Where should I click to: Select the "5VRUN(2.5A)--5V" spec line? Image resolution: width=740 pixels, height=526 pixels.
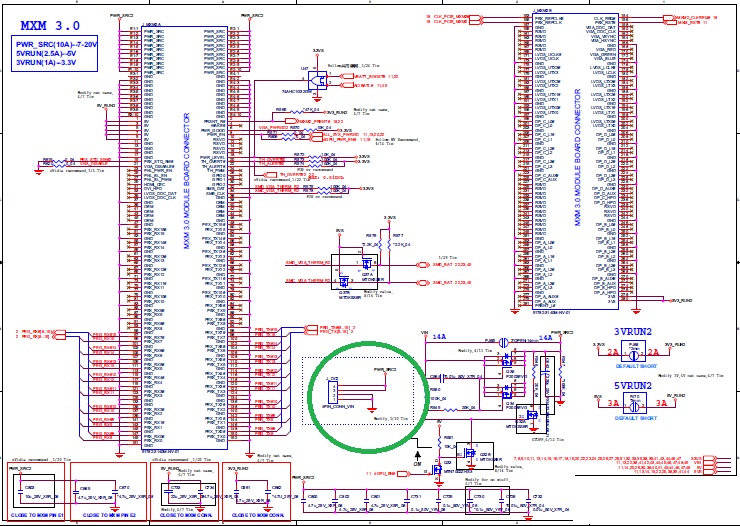point(46,53)
